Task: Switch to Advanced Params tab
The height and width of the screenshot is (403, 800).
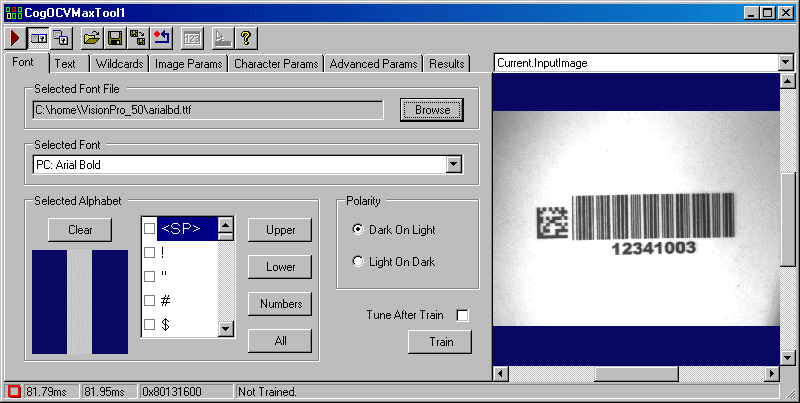Action: pos(373,64)
